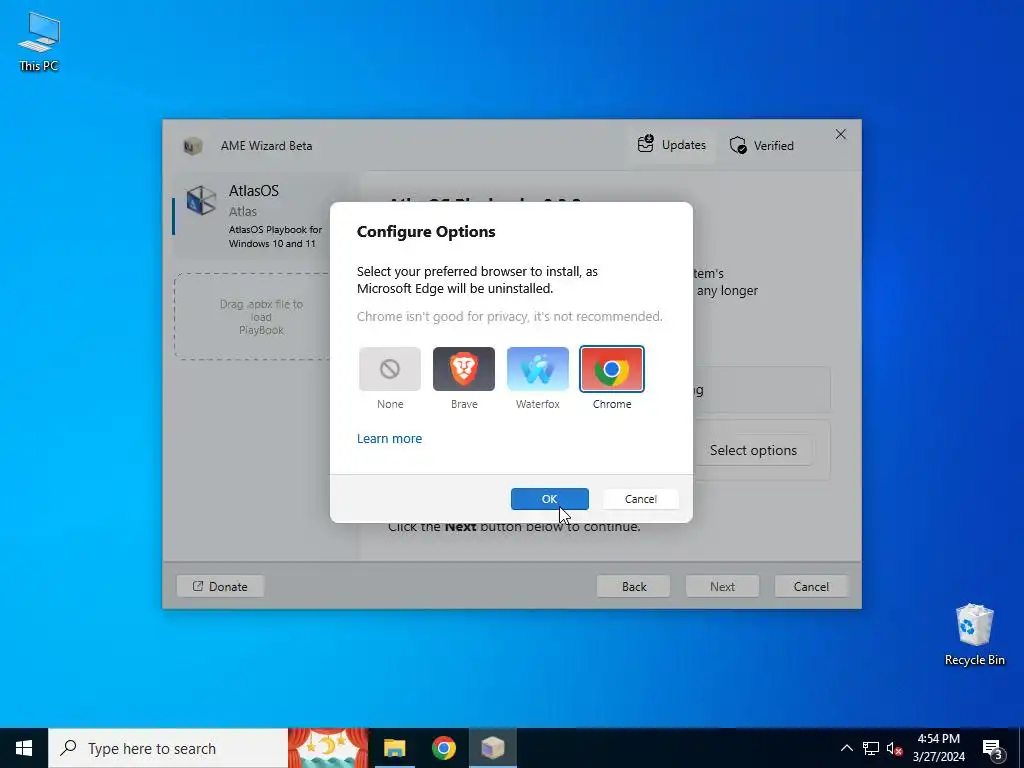Click the Verified shield indicator
1024x768 pixels.
(762, 146)
